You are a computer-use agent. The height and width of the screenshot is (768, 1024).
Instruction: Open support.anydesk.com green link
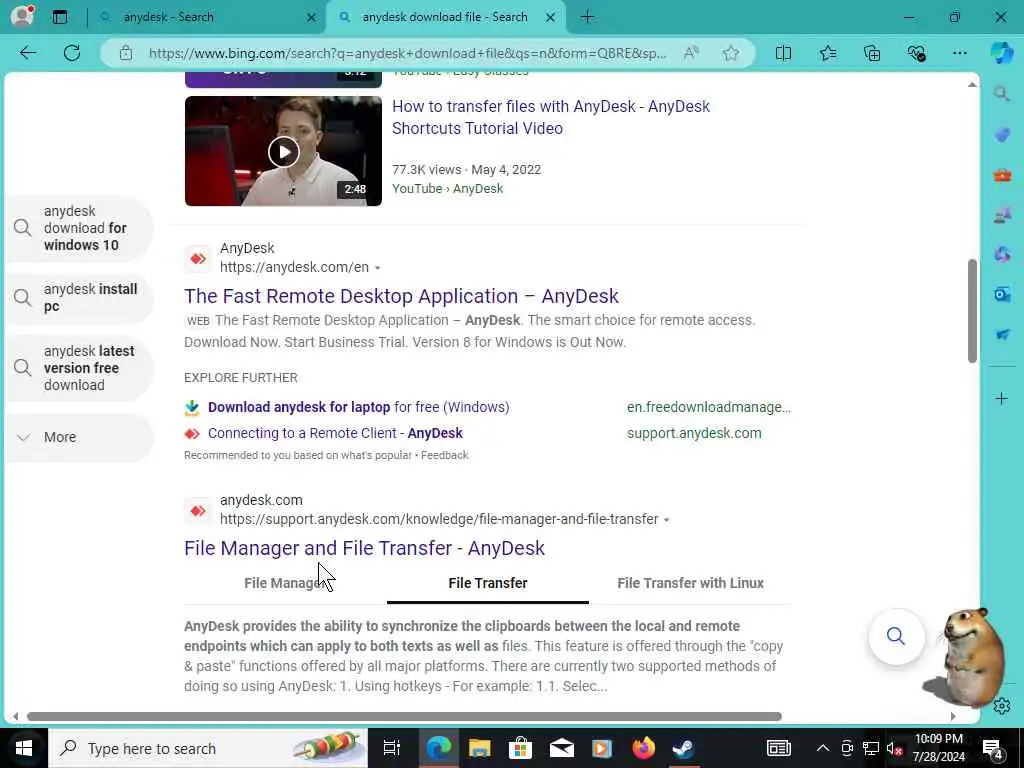click(x=694, y=434)
